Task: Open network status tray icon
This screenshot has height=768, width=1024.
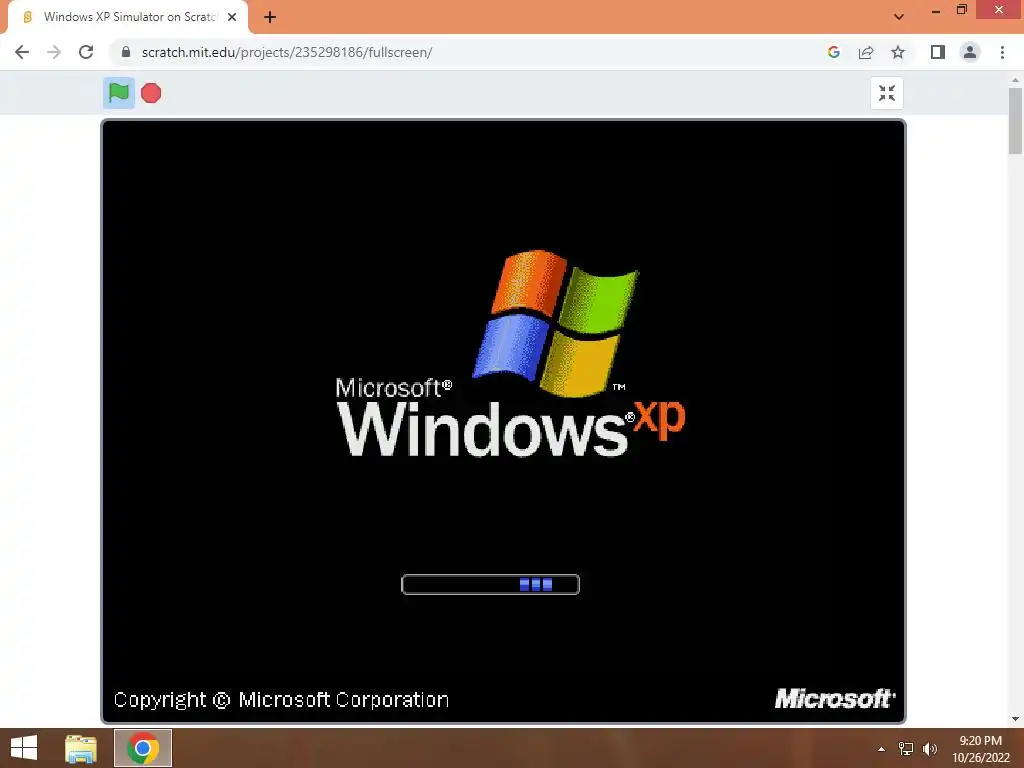Action: pyautogui.click(x=906, y=749)
